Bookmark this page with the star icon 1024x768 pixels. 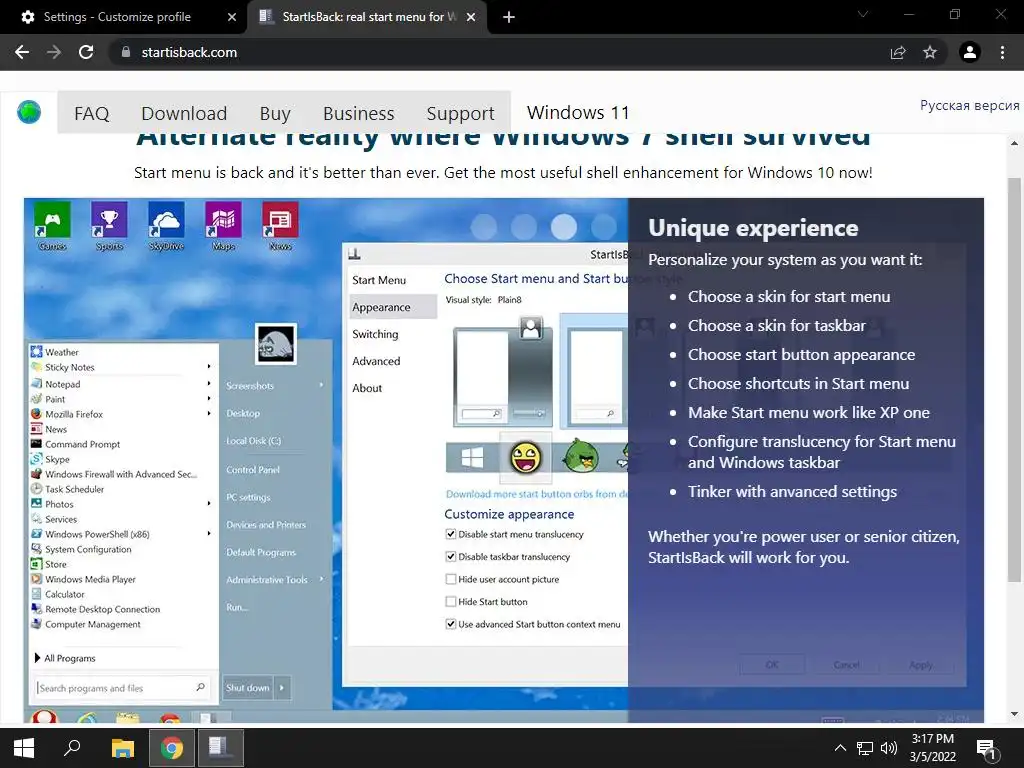pos(930,52)
